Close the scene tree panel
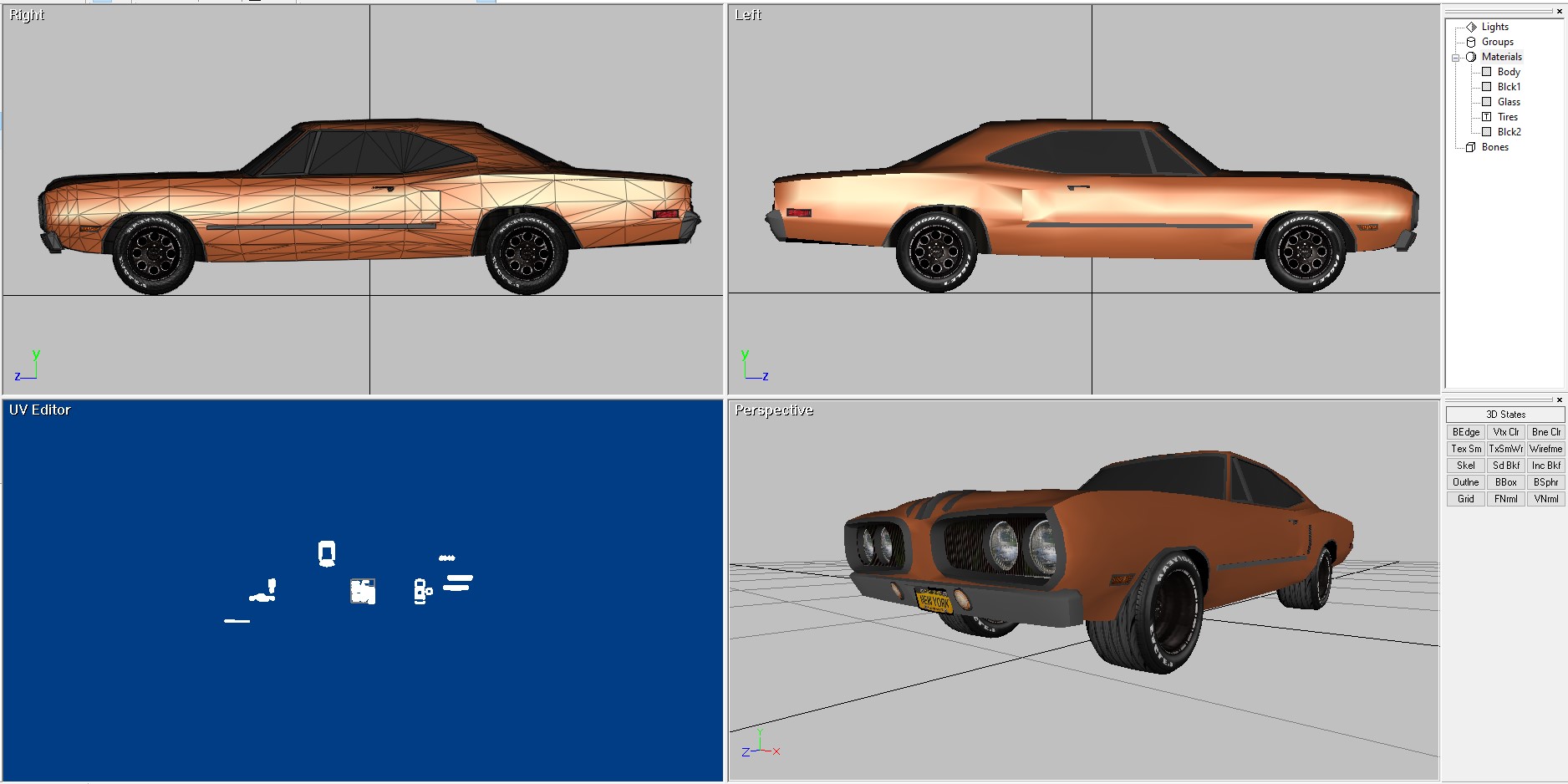The width and height of the screenshot is (1568, 784). pyautogui.click(x=1559, y=11)
